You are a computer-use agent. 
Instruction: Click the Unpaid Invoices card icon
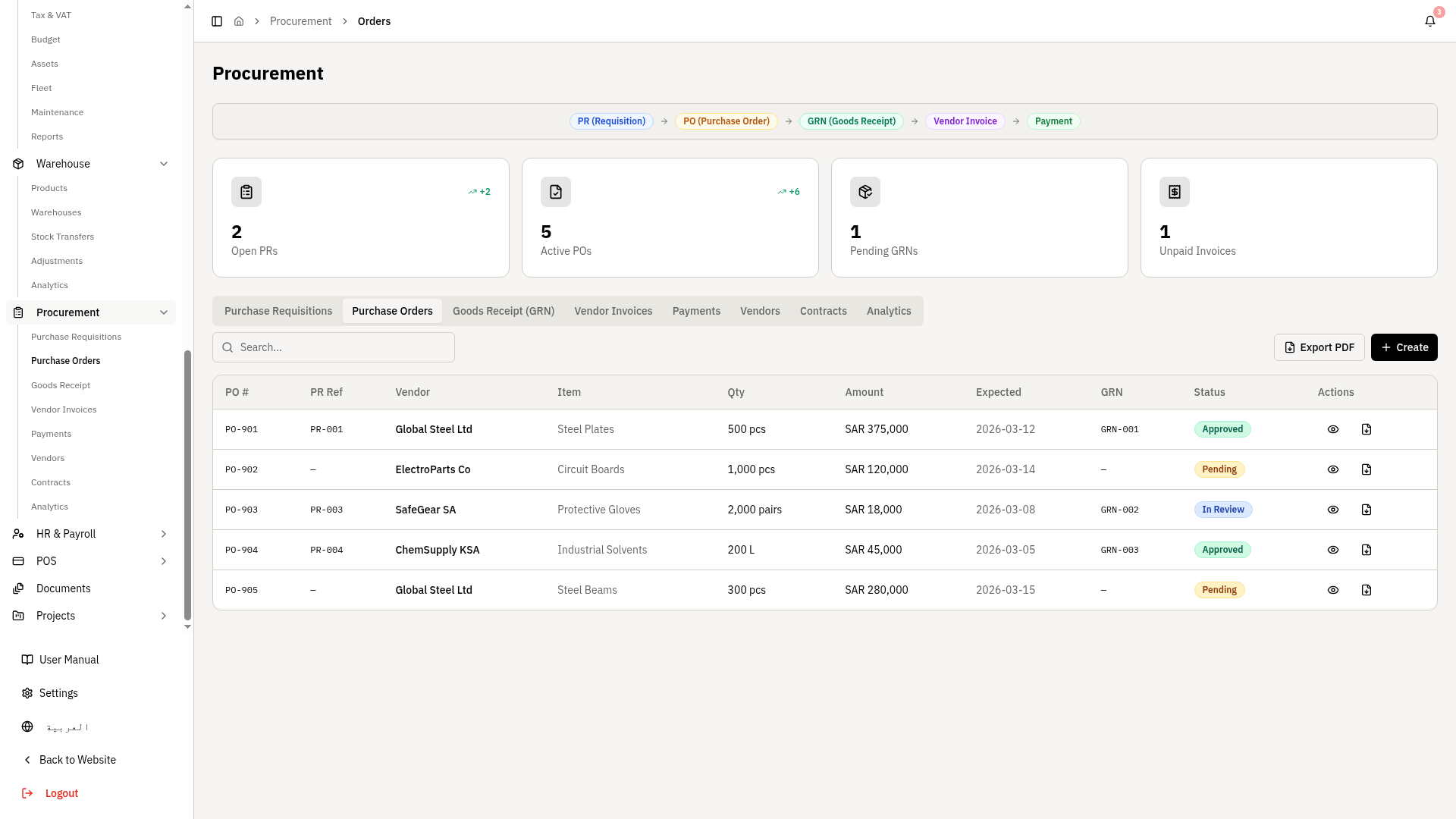[x=1174, y=192]
